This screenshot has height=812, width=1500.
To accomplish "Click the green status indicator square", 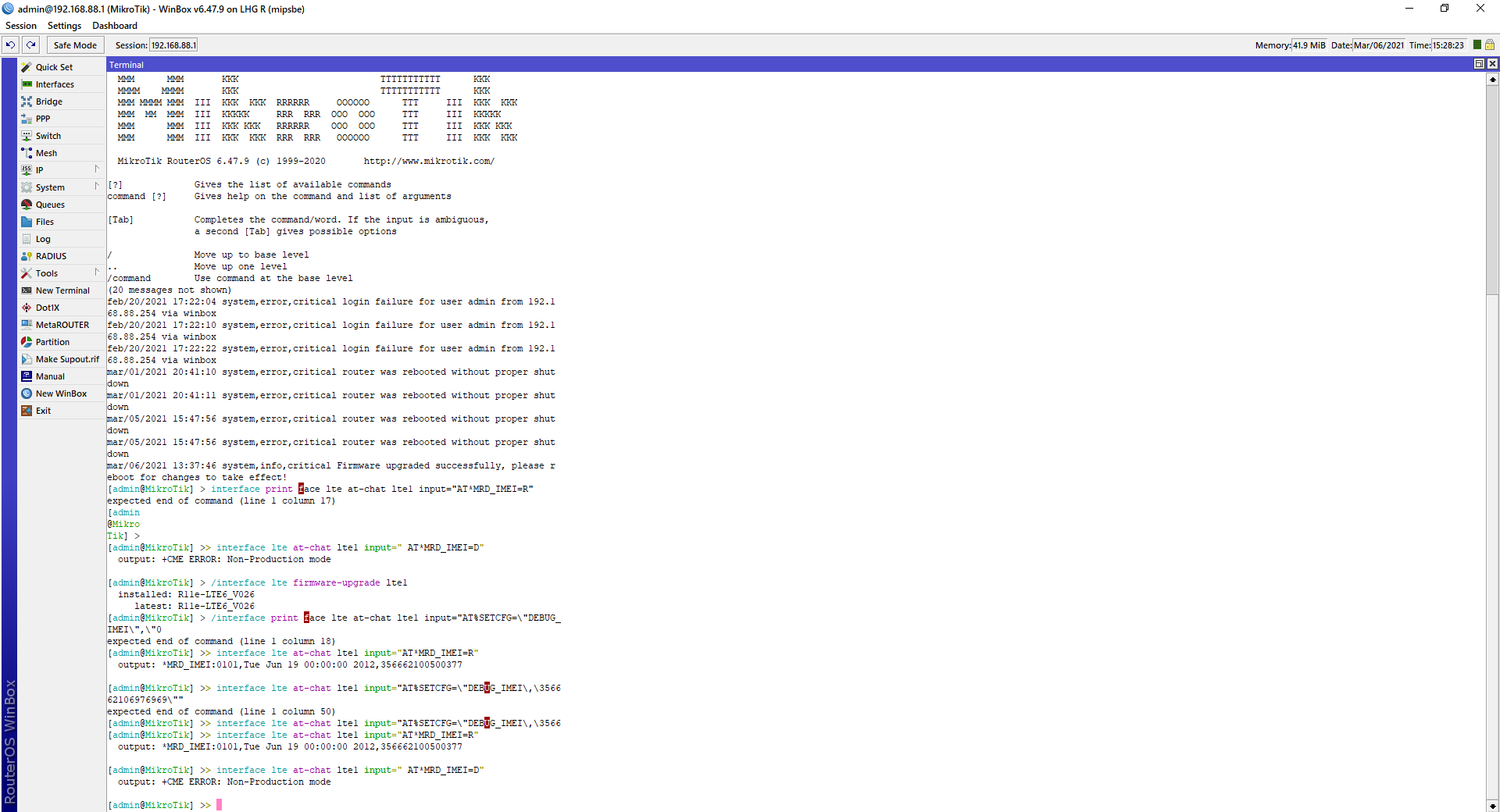I will (1477, 45).
